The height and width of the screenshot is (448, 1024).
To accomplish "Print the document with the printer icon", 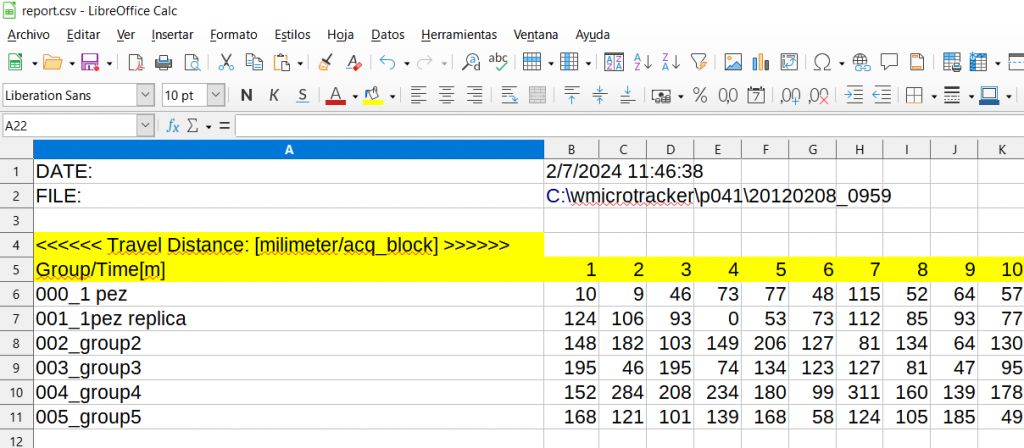I will coord(164,63).
